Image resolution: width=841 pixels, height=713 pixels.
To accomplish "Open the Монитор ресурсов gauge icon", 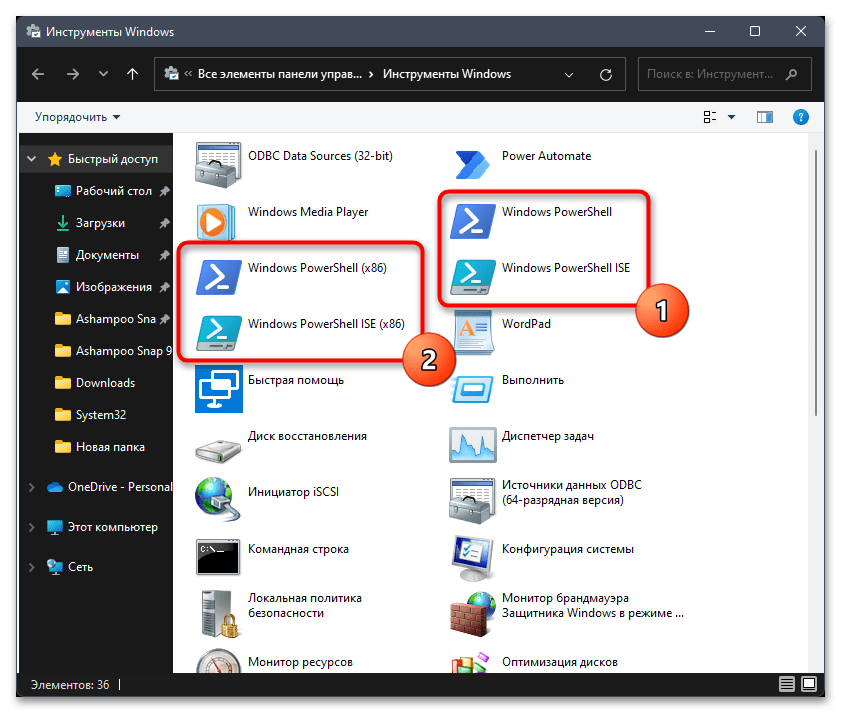I will coord(218,661).
